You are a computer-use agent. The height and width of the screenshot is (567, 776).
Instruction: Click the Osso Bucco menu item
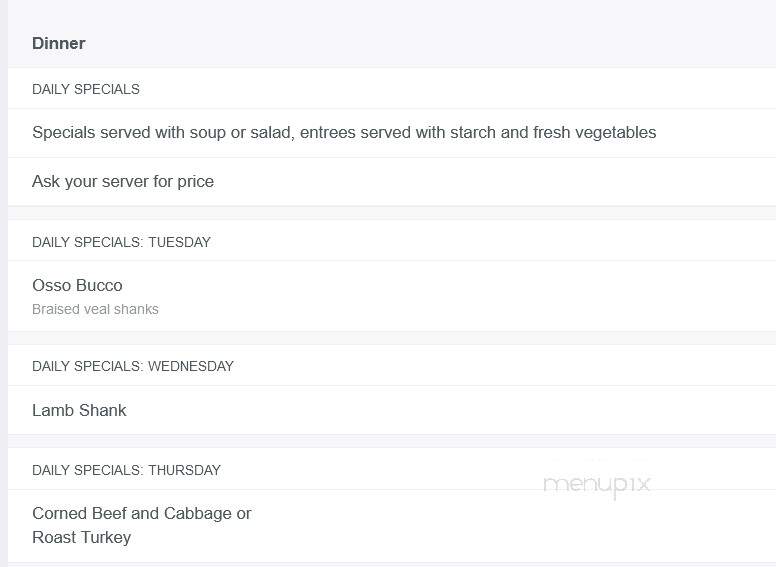coord(77,285)
